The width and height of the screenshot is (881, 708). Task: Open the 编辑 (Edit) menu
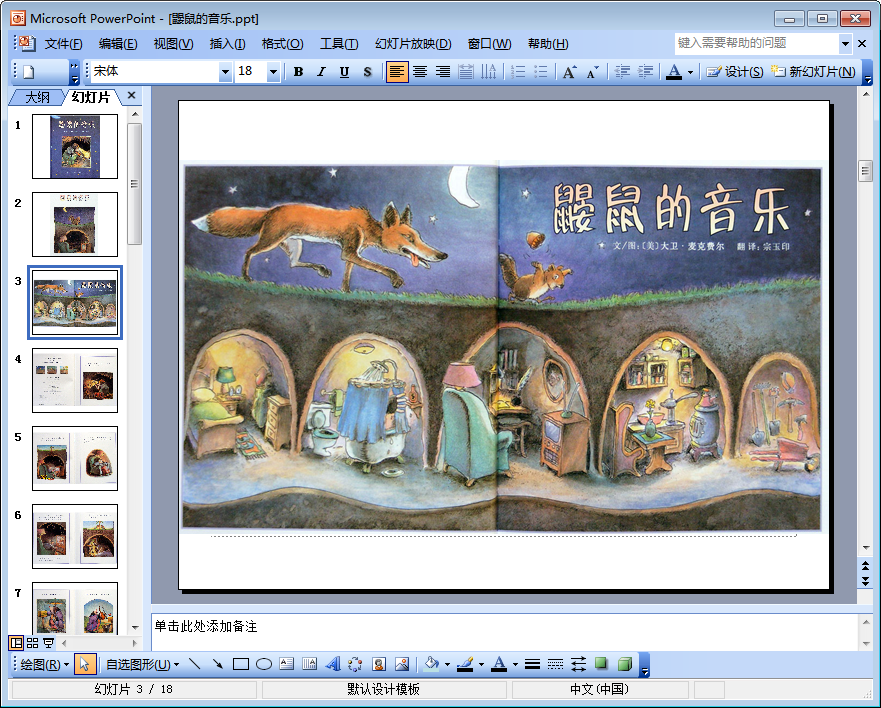tap(118, 44)
